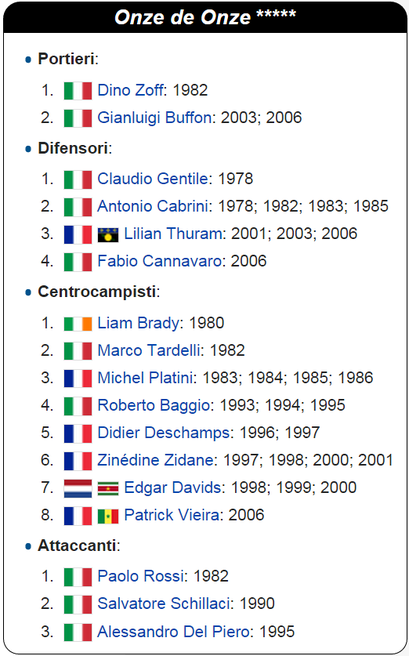Click the Italian flag beside Alessandro Del Piero
This screenshot has height=656, width=409.
tap(78, 632)
